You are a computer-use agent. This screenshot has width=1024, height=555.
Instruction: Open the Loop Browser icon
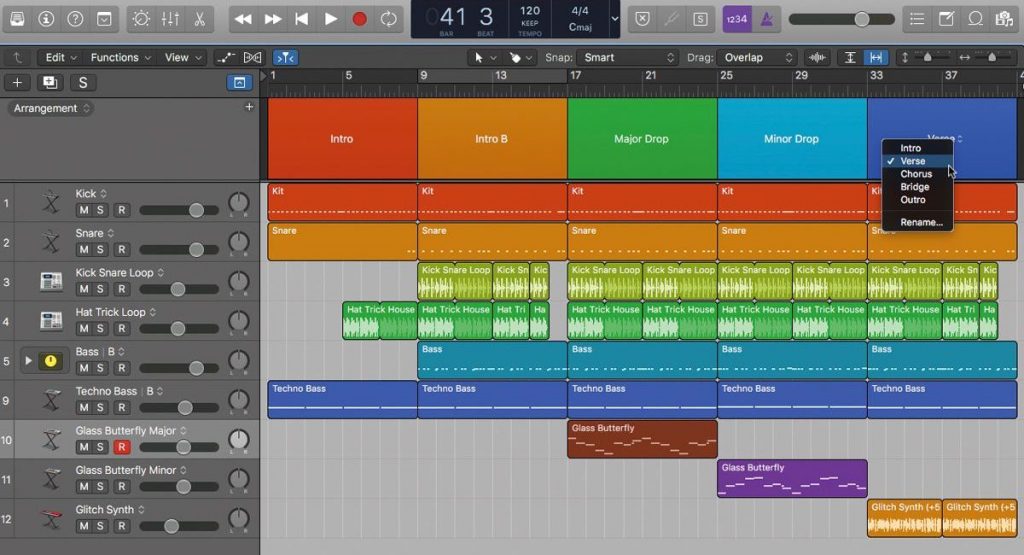975,19
